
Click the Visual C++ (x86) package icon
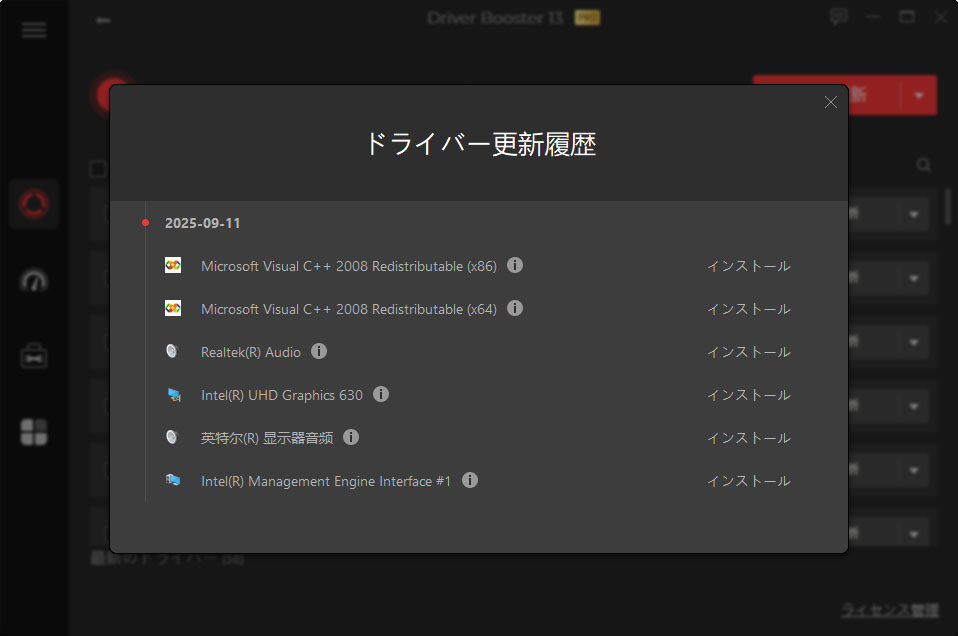tap(173, 265)
